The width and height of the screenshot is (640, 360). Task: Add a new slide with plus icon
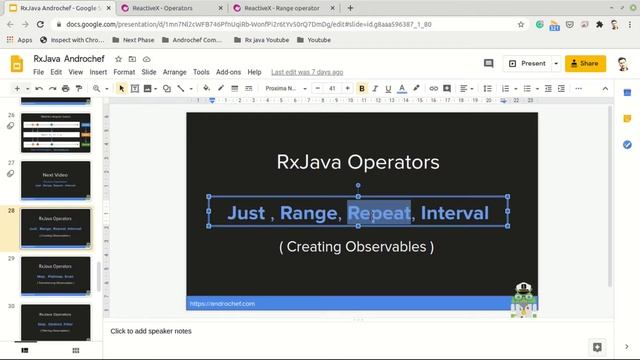tap(17, 89)
